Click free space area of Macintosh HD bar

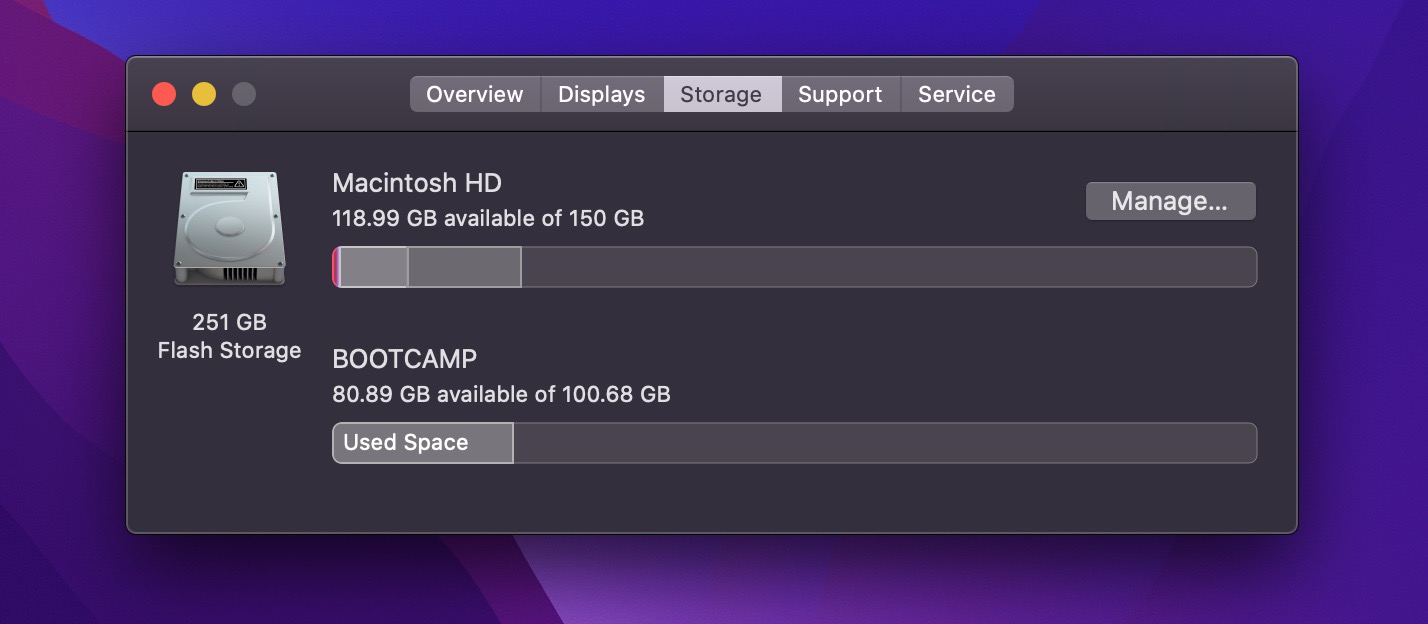click(x=888, y=267)
